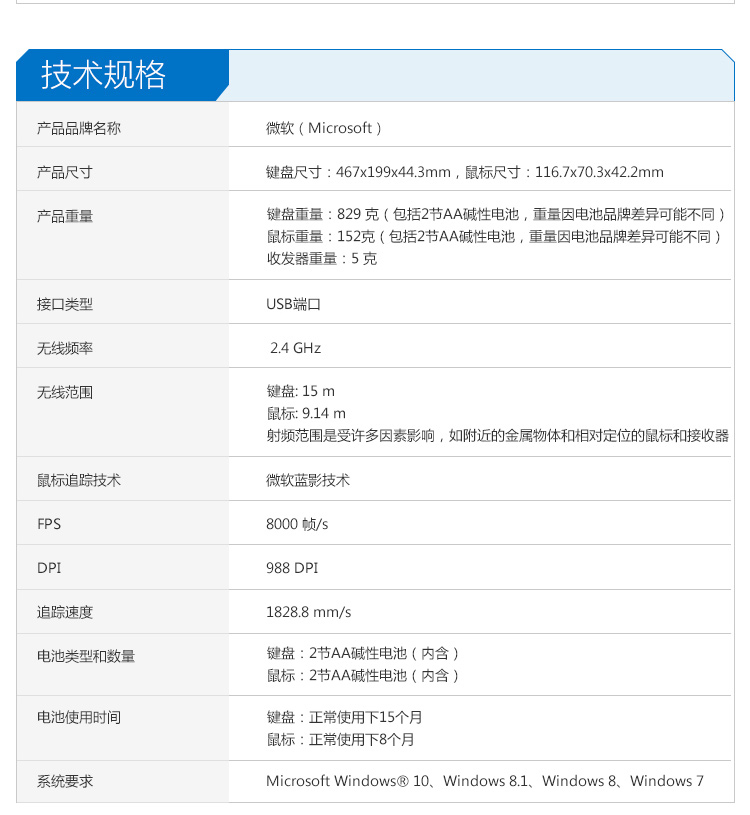Screen dimensions: 750x815
Task: Select the 无线范围 row label
Action: point(65,392)
